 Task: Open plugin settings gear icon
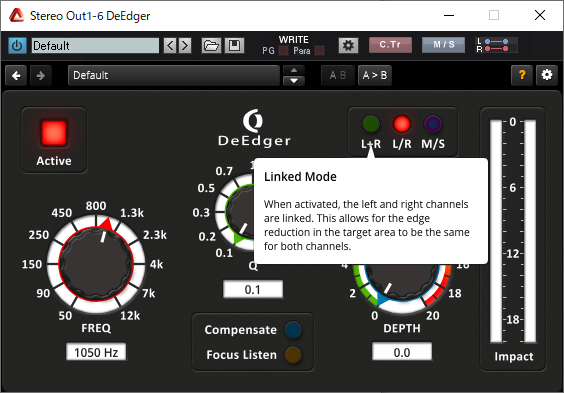[x=547, y=76]
